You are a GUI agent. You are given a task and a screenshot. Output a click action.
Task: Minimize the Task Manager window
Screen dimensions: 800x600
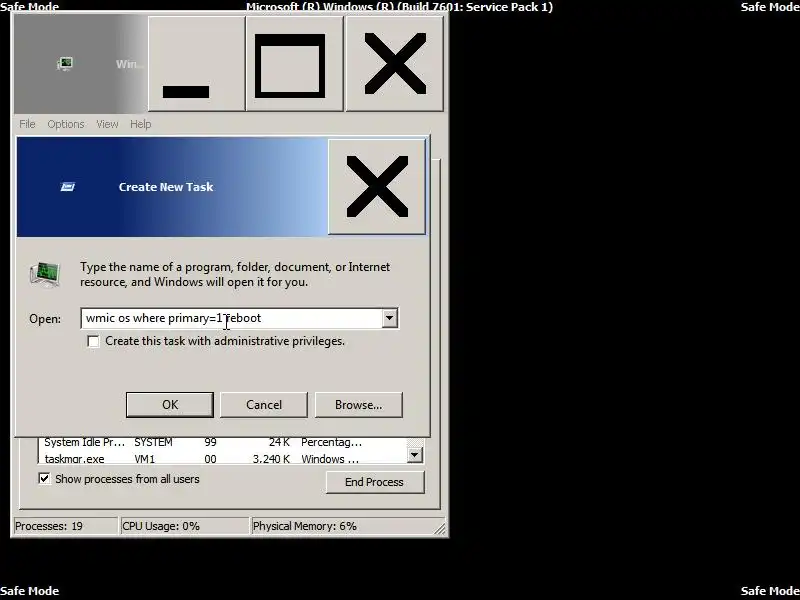tap(196, 64)
